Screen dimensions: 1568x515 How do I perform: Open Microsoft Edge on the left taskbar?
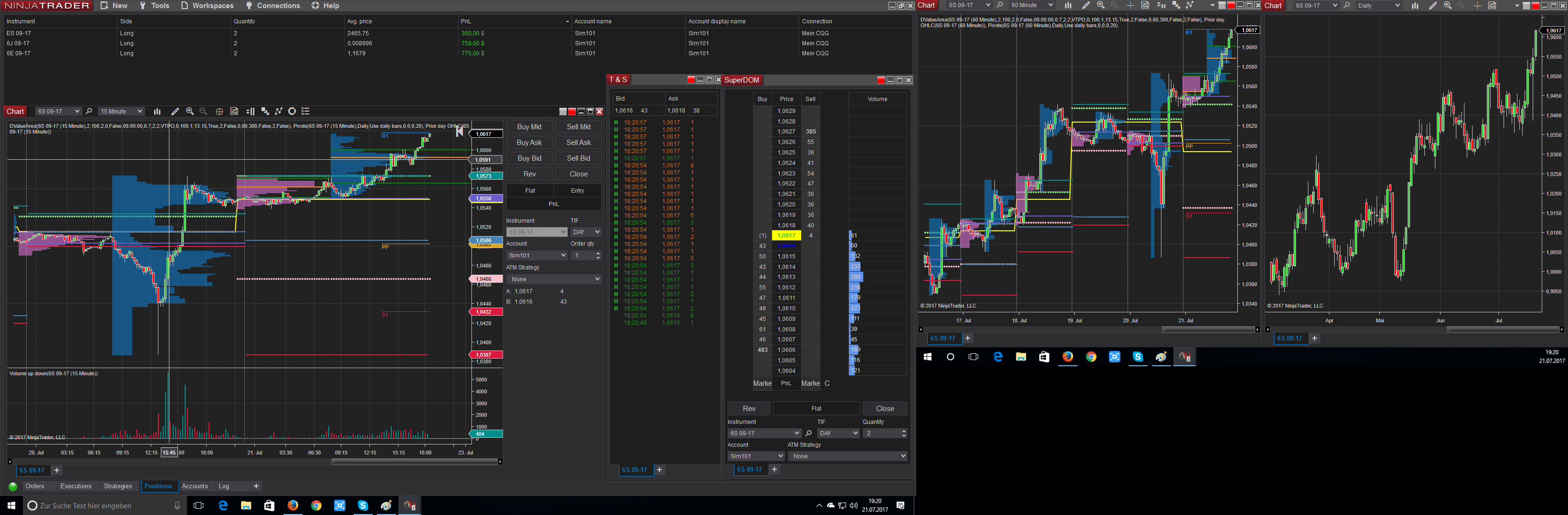point(223,505)
